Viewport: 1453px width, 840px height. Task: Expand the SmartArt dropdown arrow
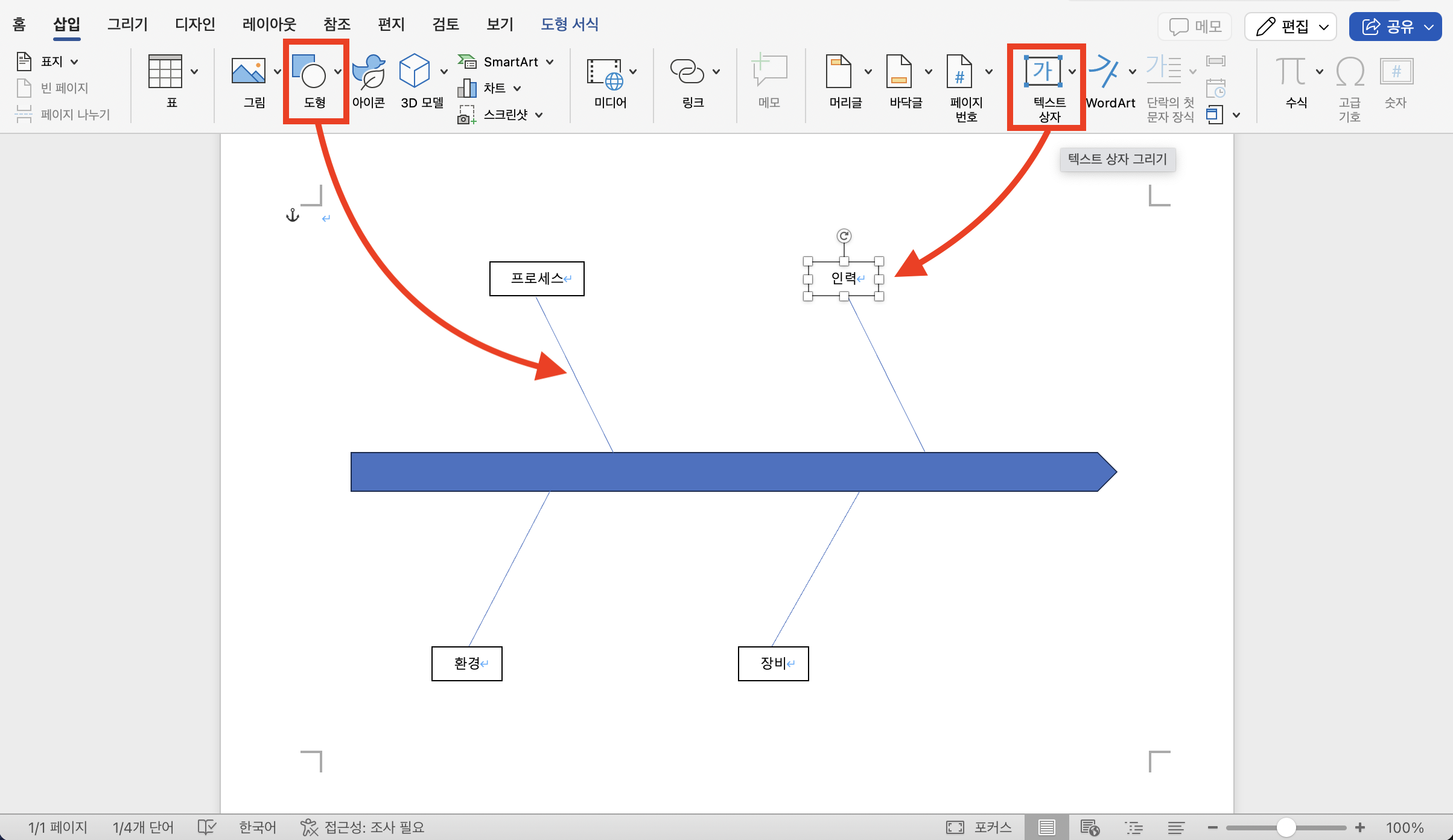[550, 62]
